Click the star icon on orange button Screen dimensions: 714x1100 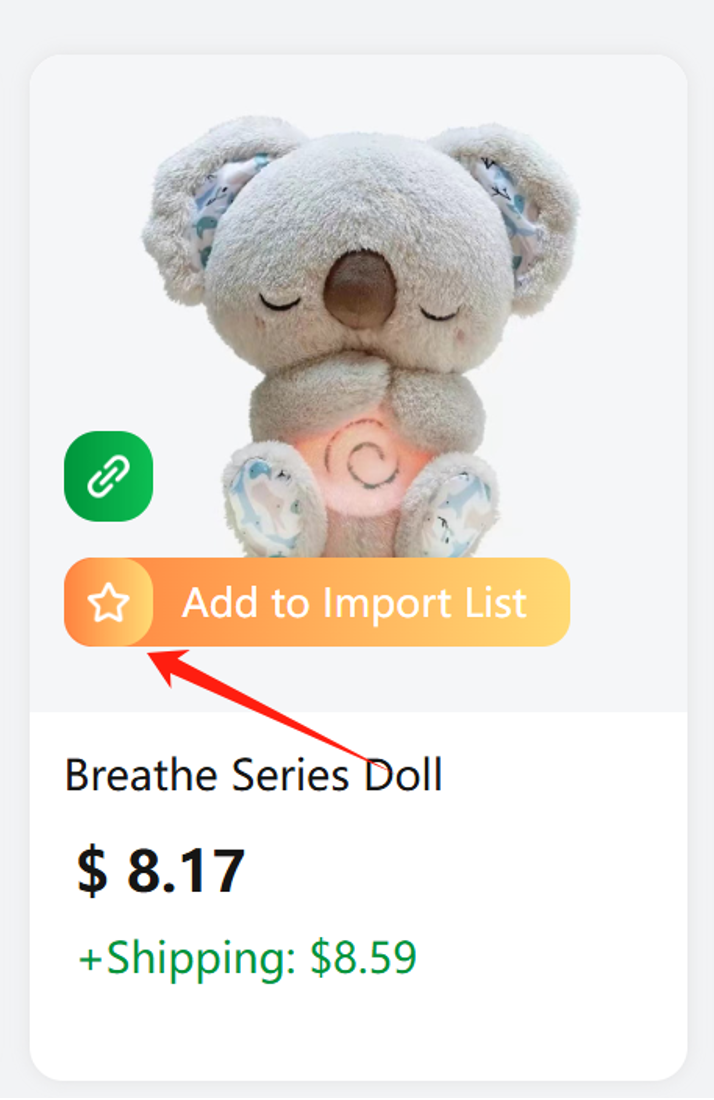(x=109, y=603)
